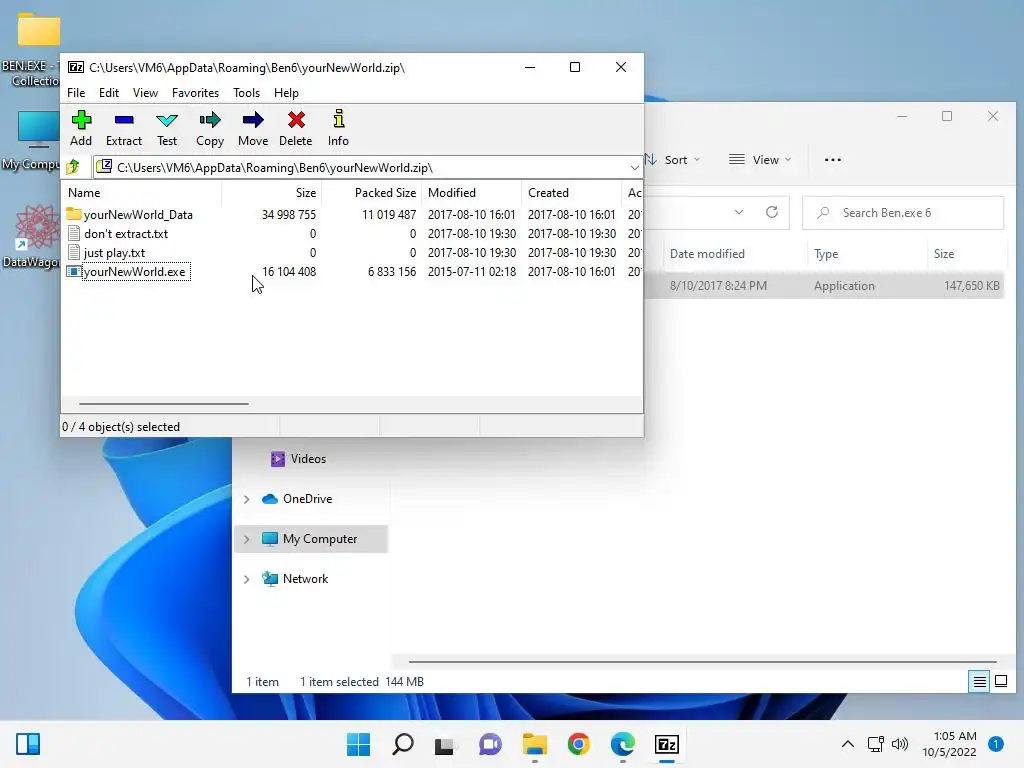Open the notification count badge

[995, 744]
